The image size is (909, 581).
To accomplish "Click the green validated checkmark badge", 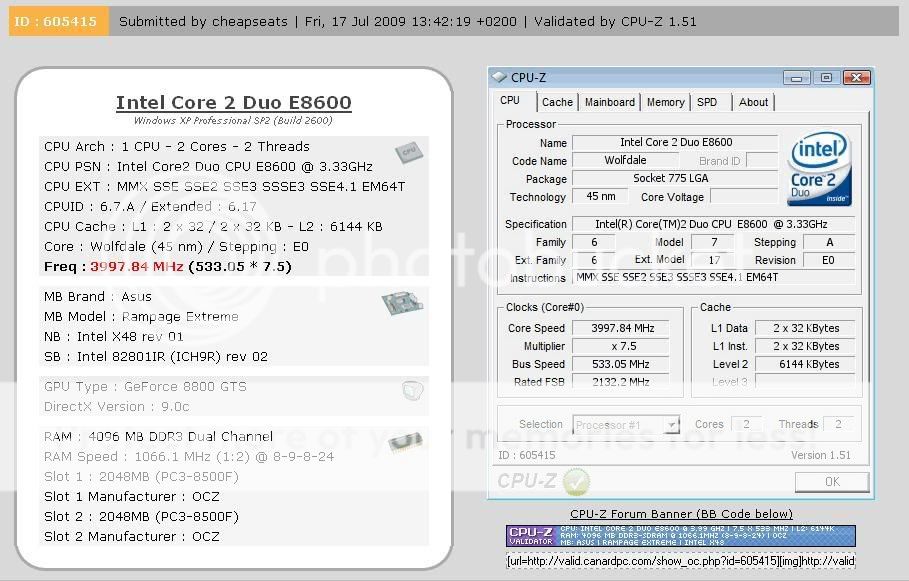I will (x=576, y=481).
